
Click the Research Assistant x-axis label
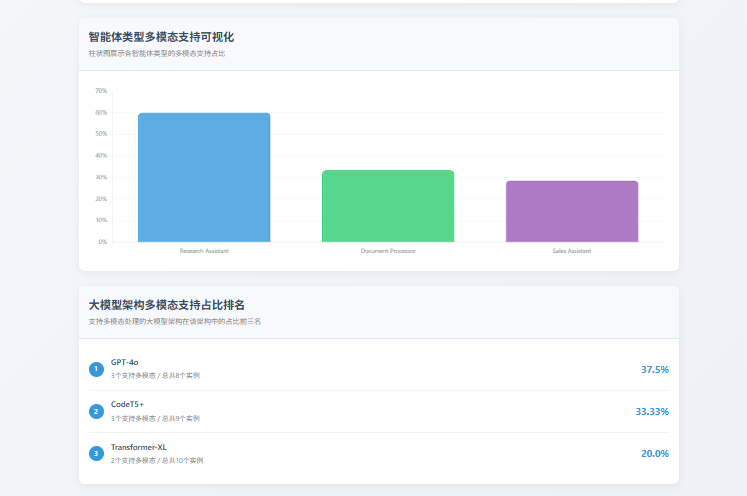204,251
